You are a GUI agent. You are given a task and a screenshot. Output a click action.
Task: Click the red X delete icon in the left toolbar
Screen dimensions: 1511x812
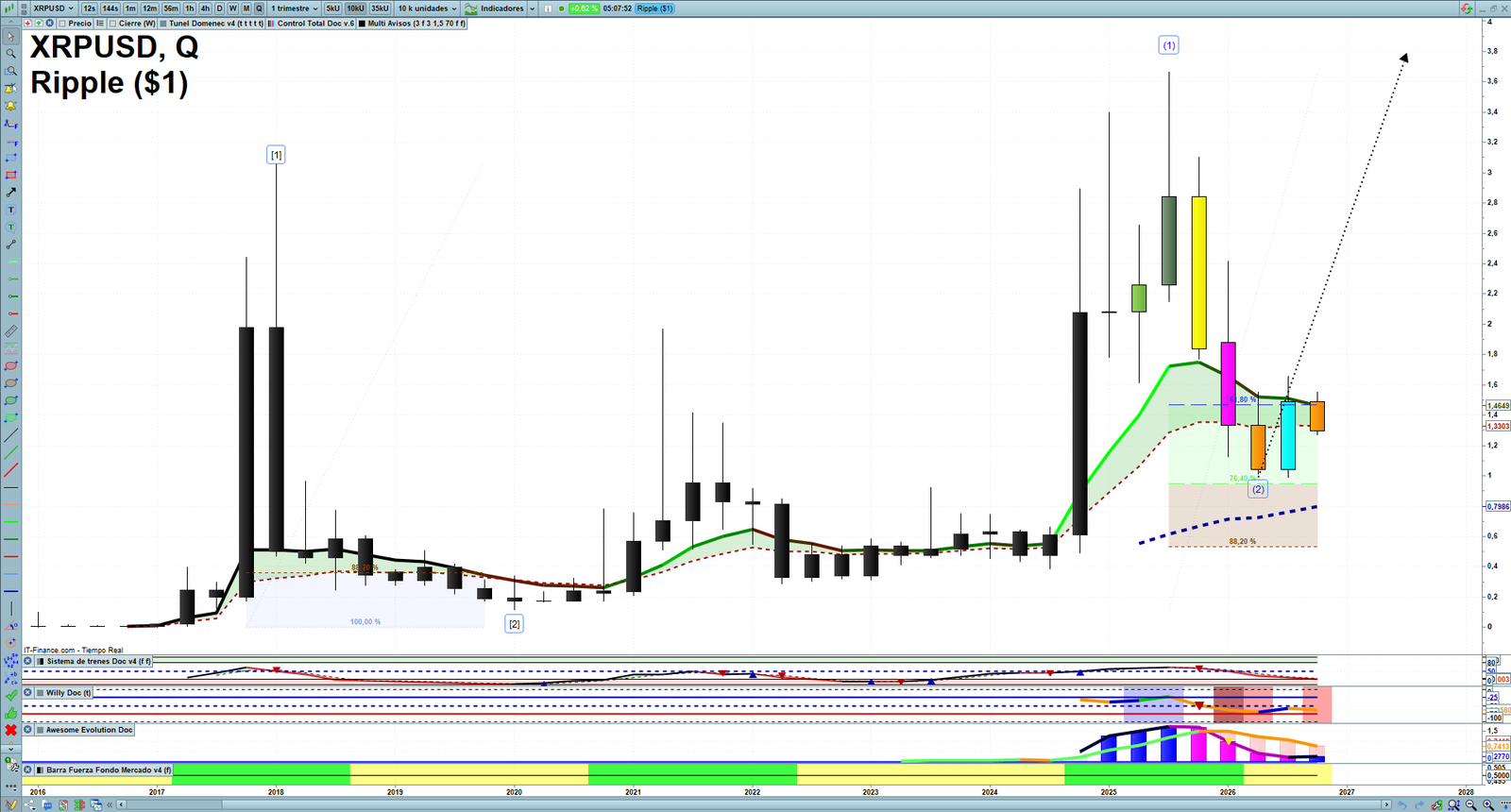10,730
